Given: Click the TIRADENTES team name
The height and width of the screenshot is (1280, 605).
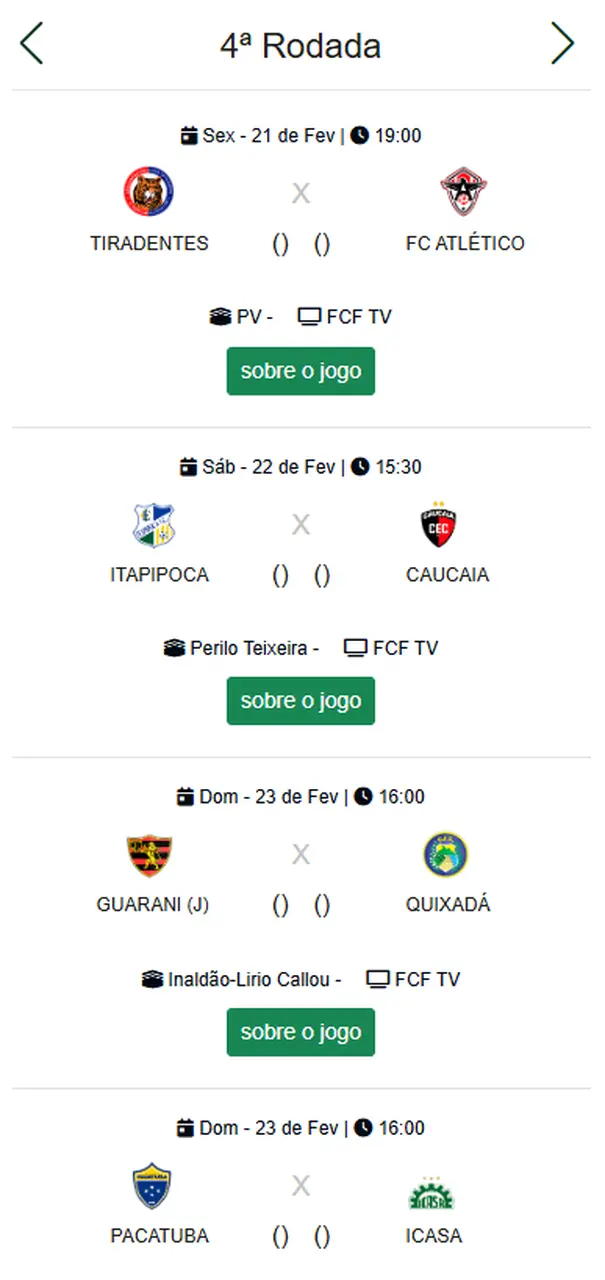Looking at the screenshot, I should 149,243.
